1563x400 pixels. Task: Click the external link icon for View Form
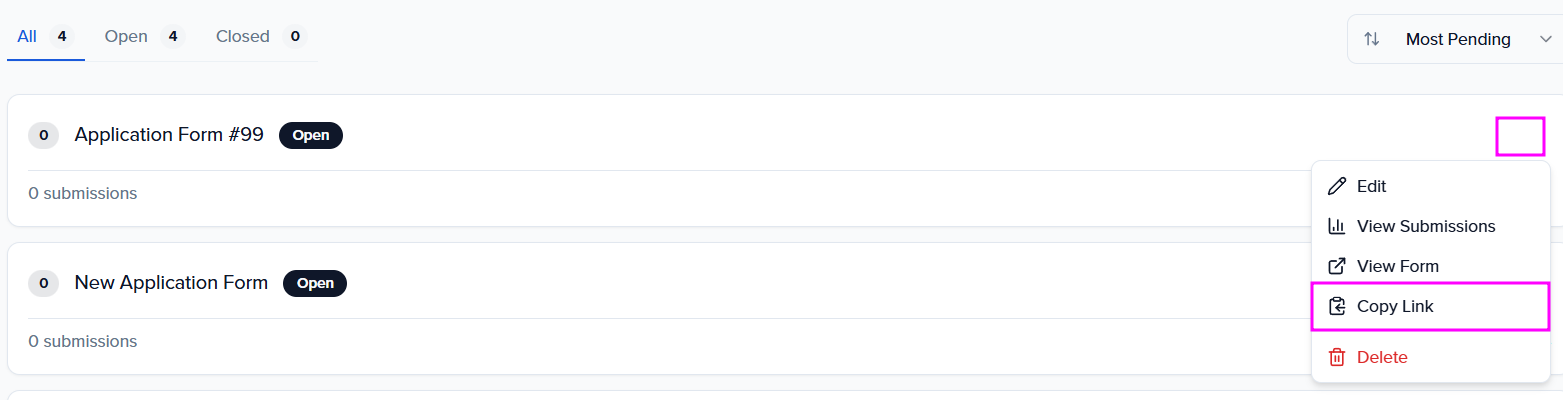pyautogui.click(x=1336, y=267)
